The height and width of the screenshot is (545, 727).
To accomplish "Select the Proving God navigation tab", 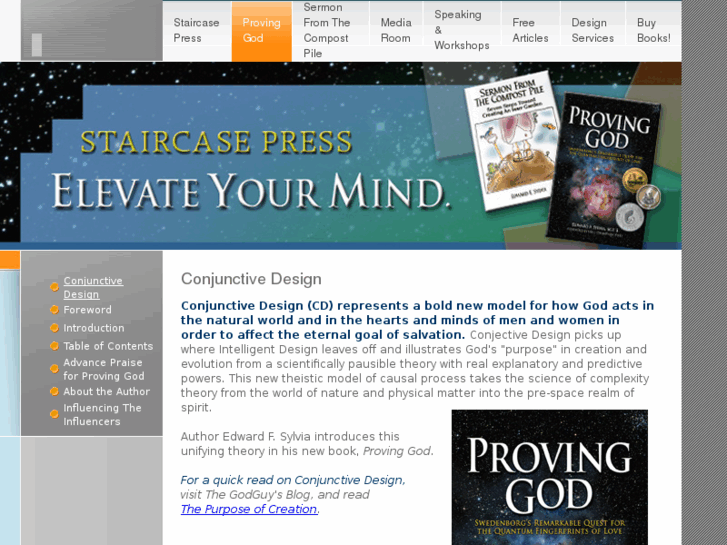I will pos(261,31).
